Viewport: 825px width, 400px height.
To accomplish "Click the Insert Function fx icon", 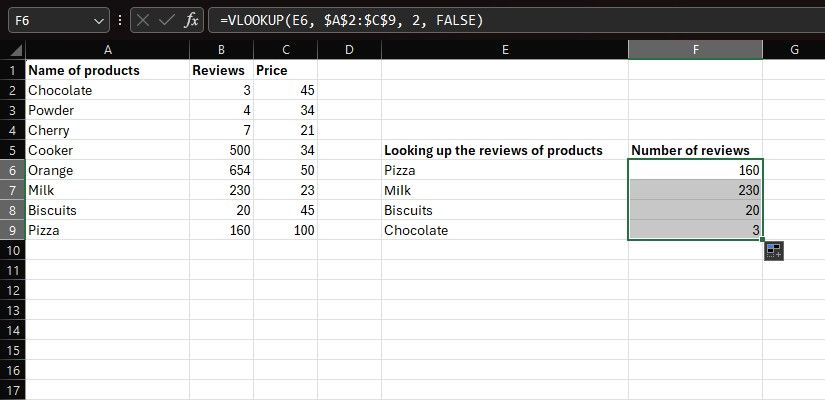I will [x=192, y=20].
